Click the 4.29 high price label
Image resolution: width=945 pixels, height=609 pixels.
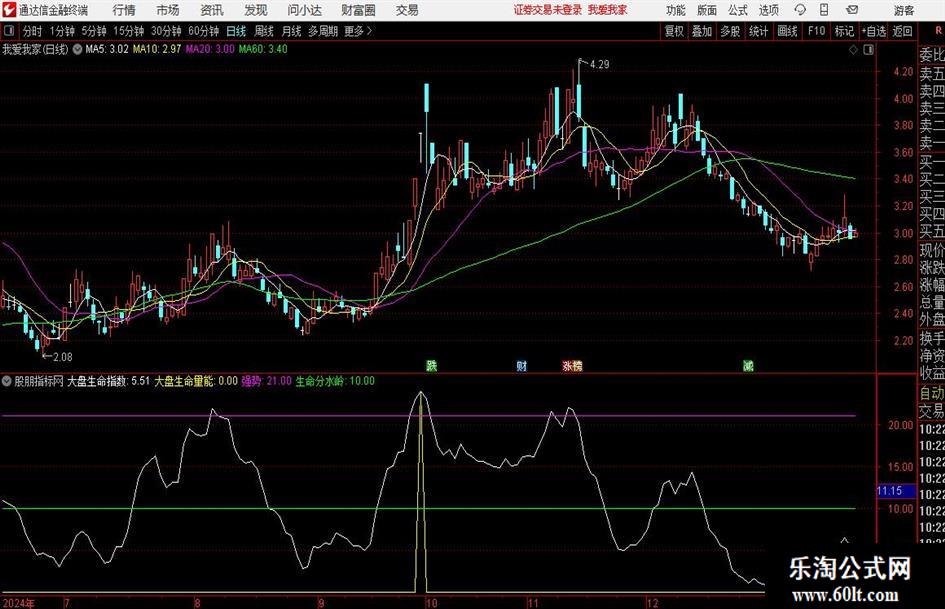tap(599, 65)
